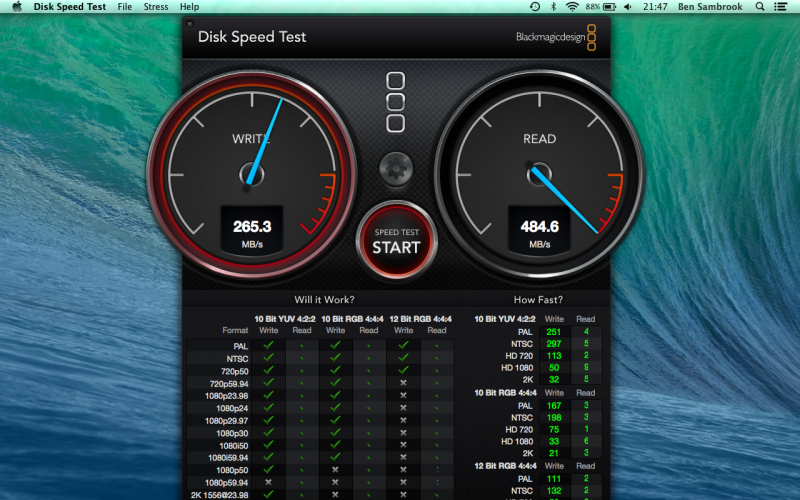This screenshot has height=500, width=800.
Task: Click 12 Bit RGB PAL write value 111
Action: pyautogui.click(x=554, y=479)
